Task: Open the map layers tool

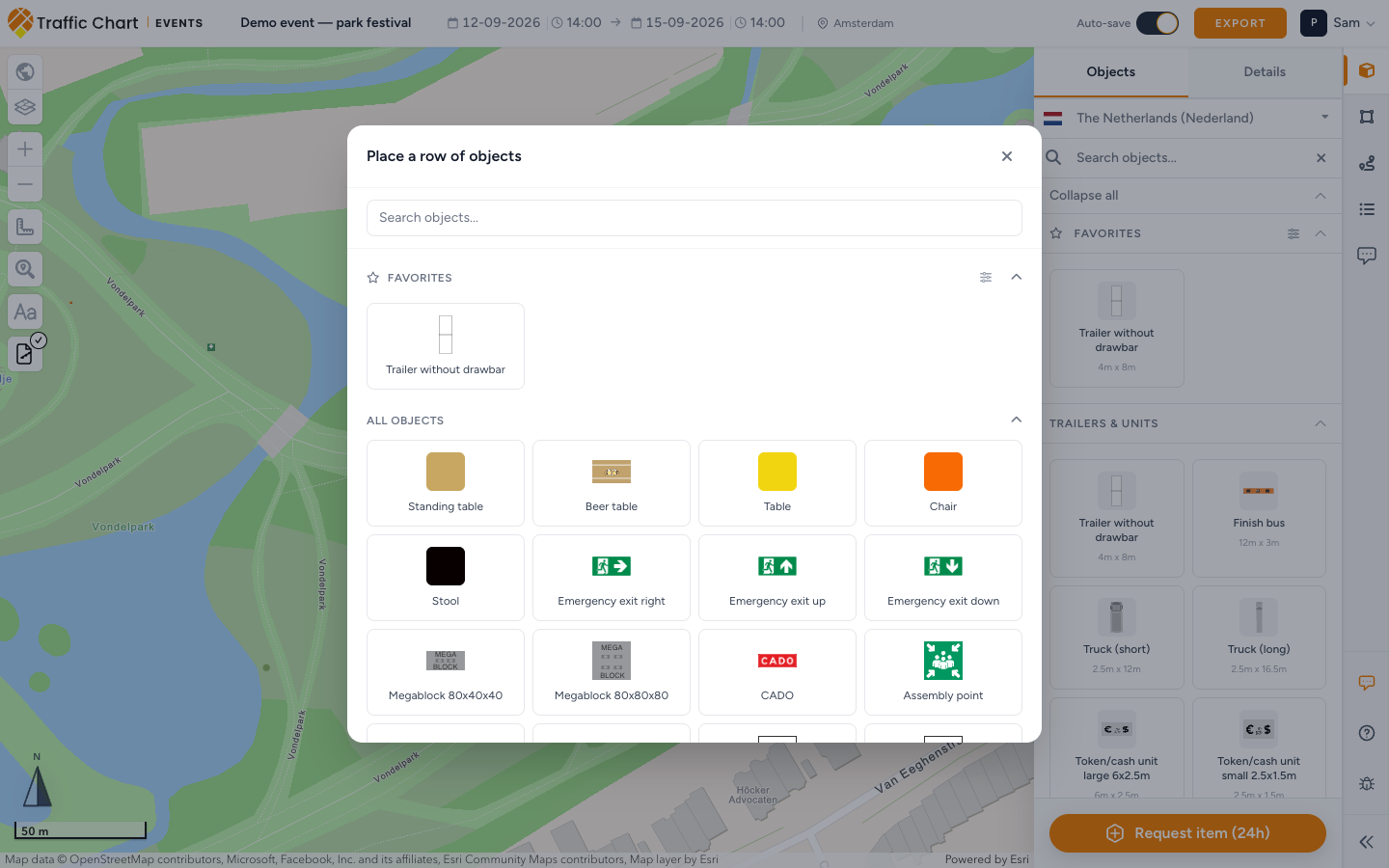Action: pos(25,107)
